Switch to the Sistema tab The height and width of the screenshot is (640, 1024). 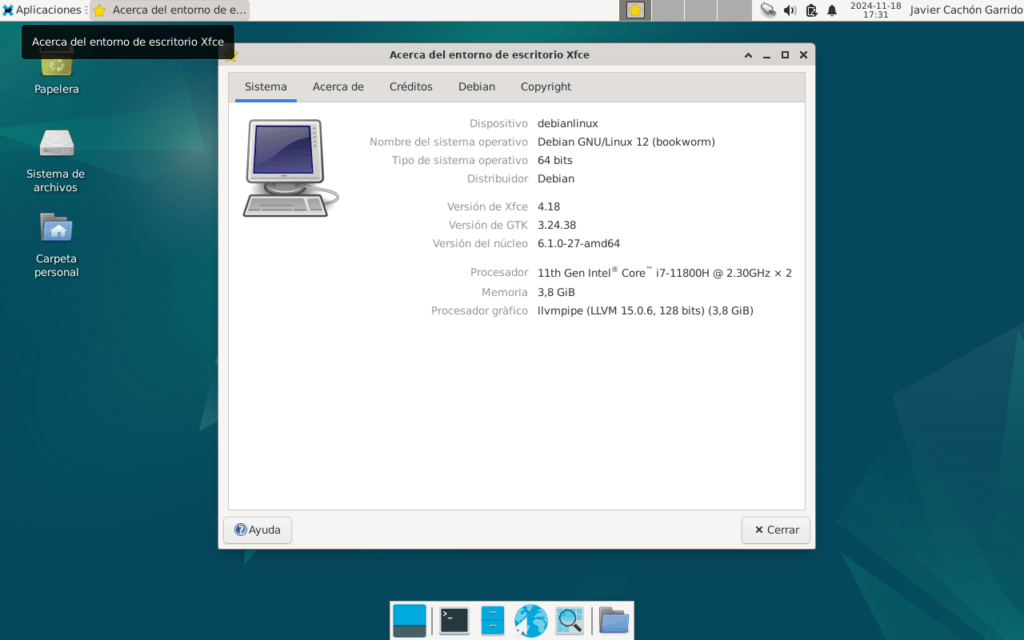(x=266, y=87)
